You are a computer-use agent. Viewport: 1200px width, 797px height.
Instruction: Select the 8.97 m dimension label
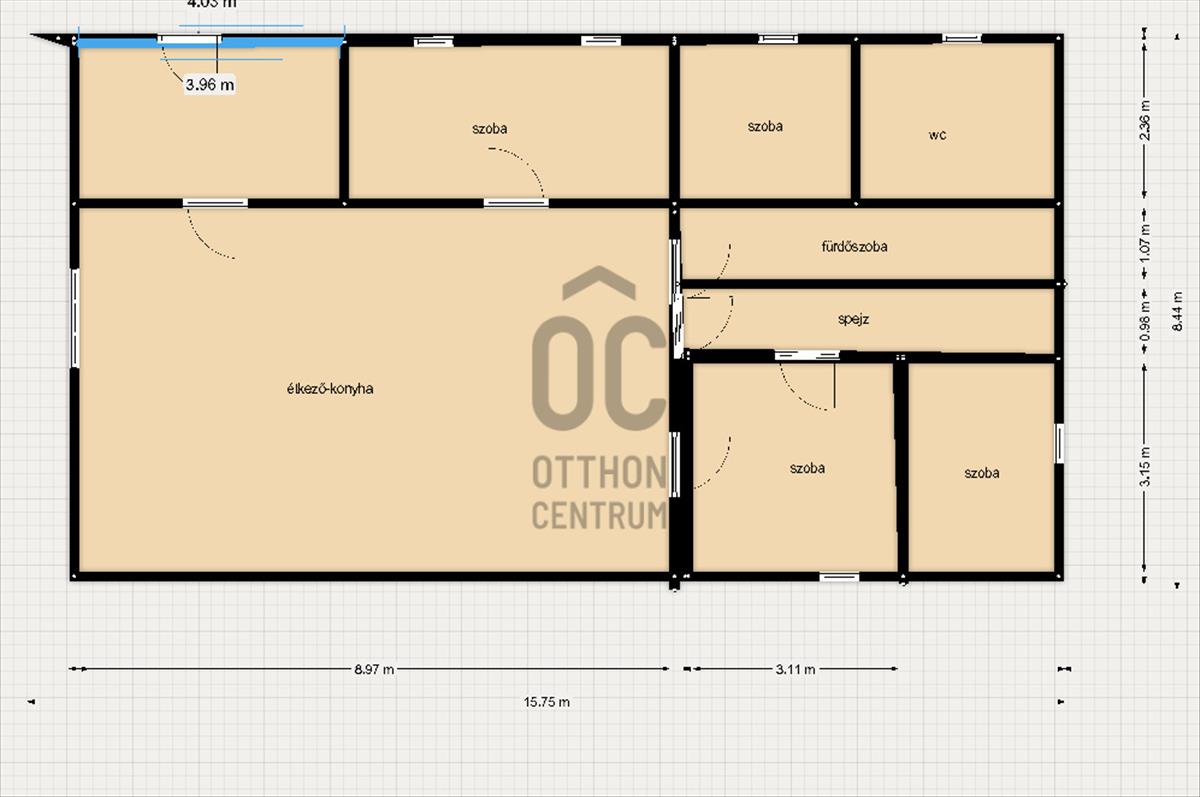click(374, 669)
